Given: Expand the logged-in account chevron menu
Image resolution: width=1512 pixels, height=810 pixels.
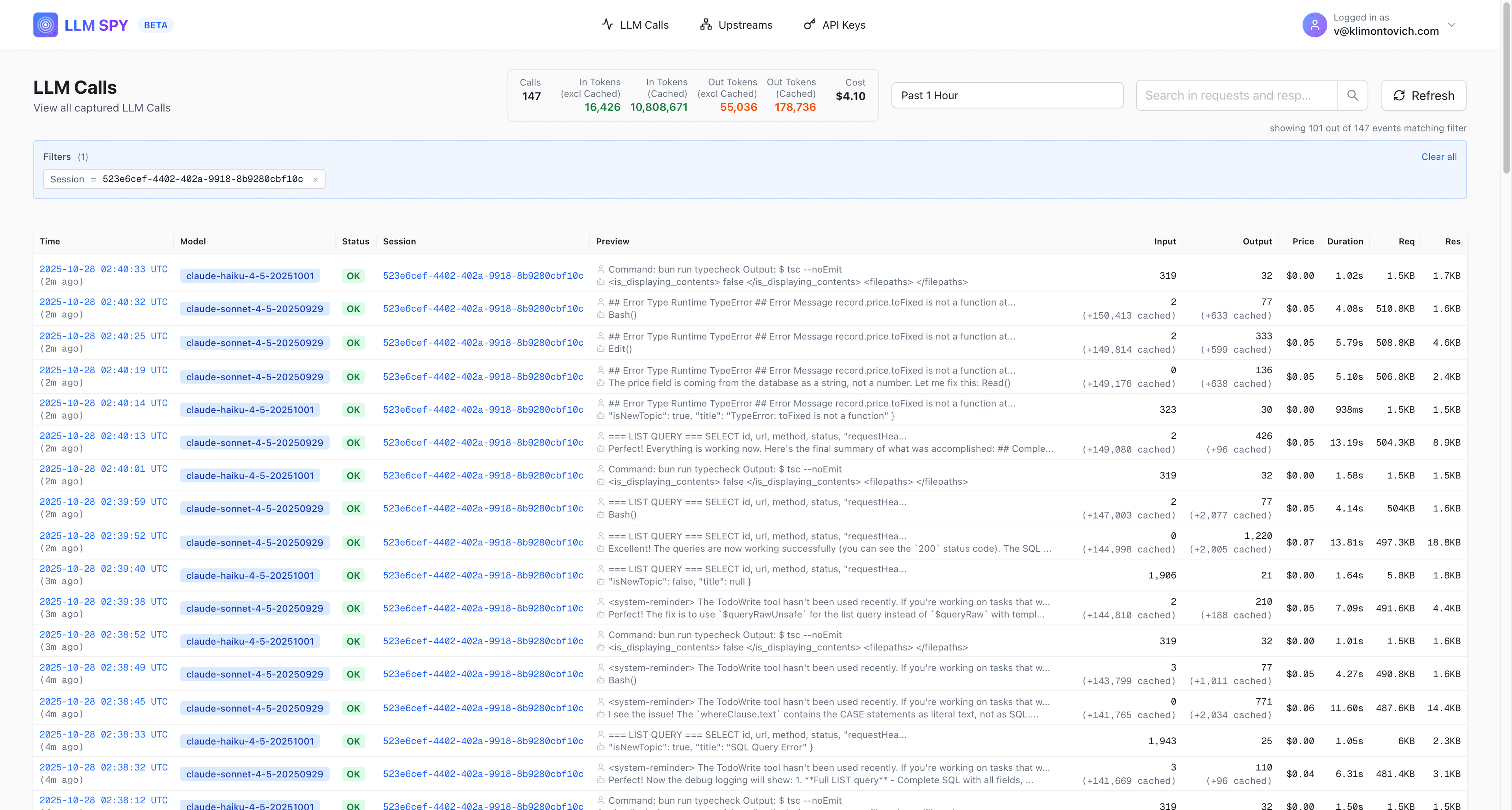Looking at the screenshot, I should tap(1451, 25).
